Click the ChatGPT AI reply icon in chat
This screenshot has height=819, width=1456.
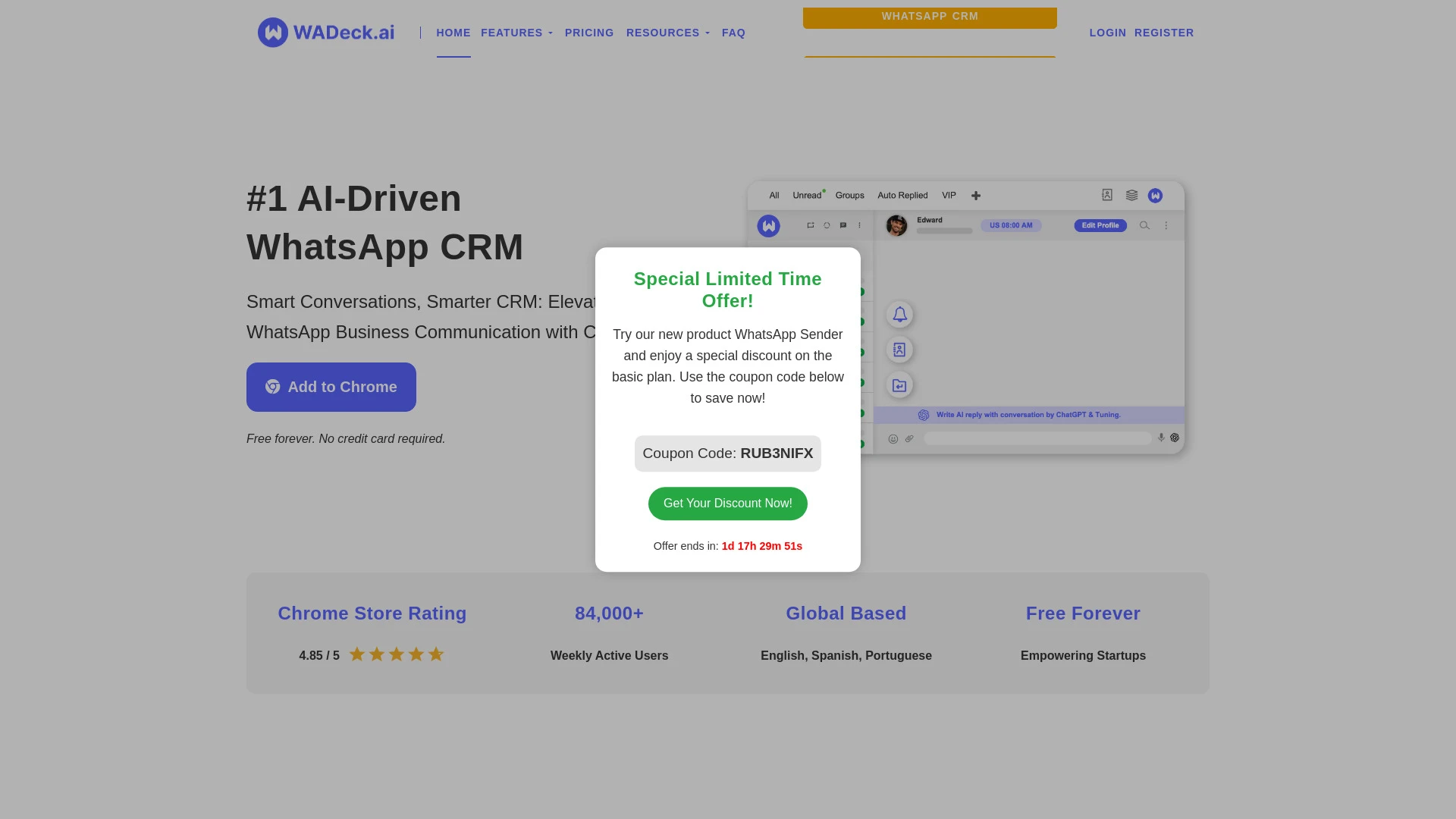pos(923,414)
